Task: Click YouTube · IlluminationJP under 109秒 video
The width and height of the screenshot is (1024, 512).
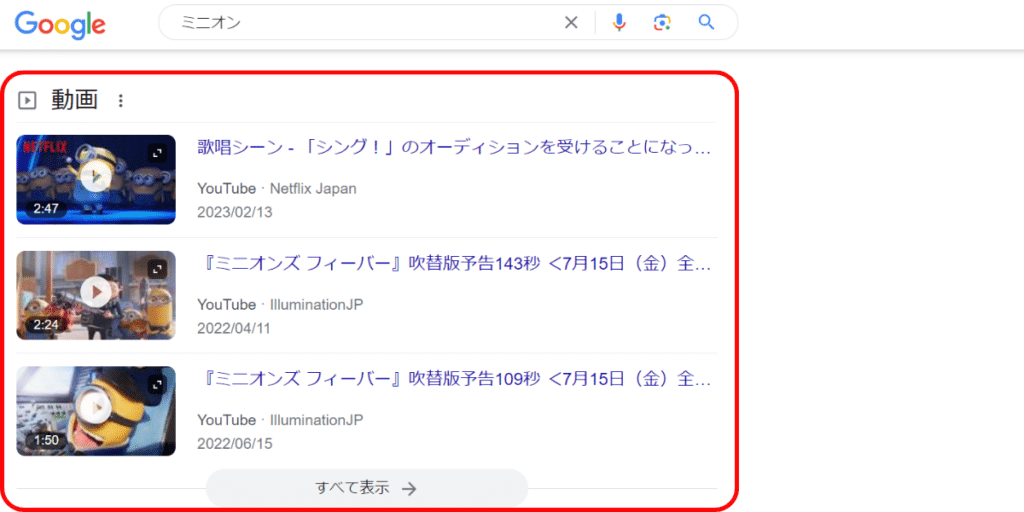Action: (280, 419)
